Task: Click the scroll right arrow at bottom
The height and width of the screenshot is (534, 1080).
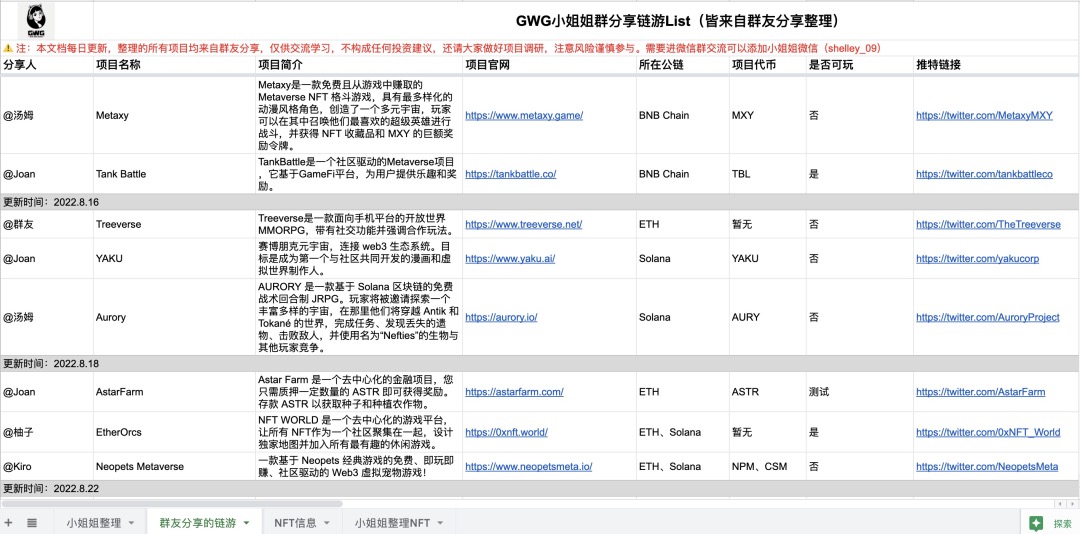Action: [1072, 504]
